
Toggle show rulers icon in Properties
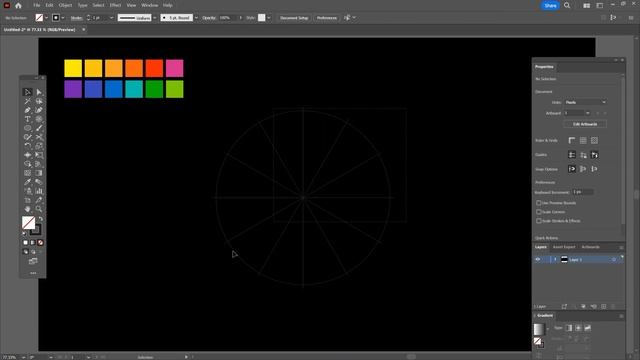(x=572, y=140)
